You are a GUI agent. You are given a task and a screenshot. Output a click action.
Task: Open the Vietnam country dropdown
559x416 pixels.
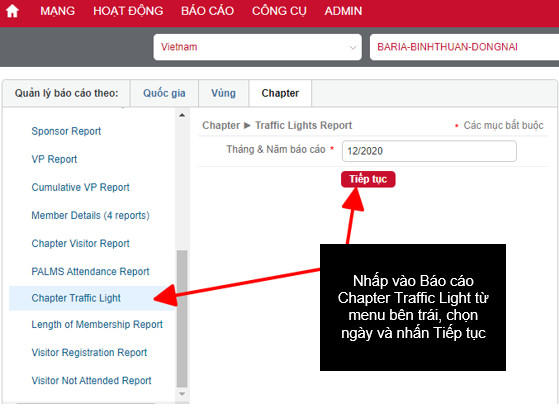point(257,47)
